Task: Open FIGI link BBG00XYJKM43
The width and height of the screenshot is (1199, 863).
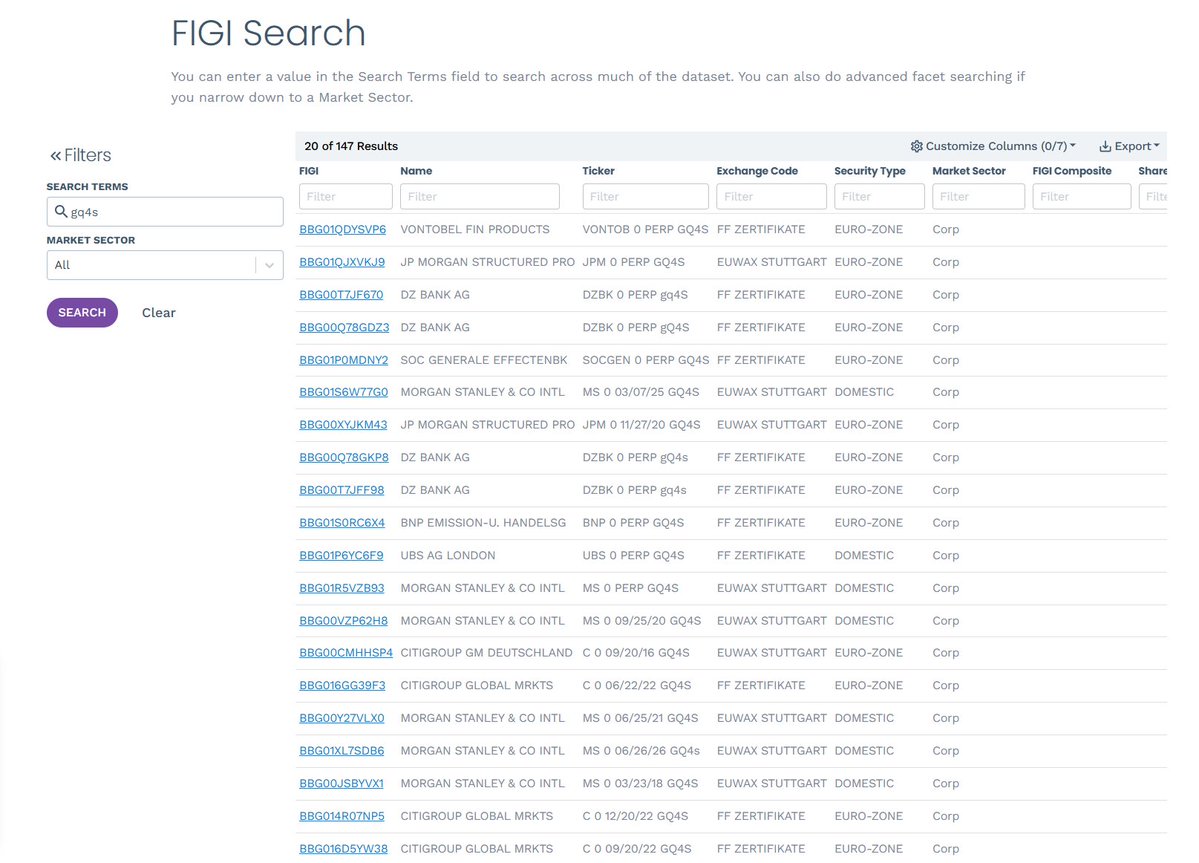Action: pos(343,425)
